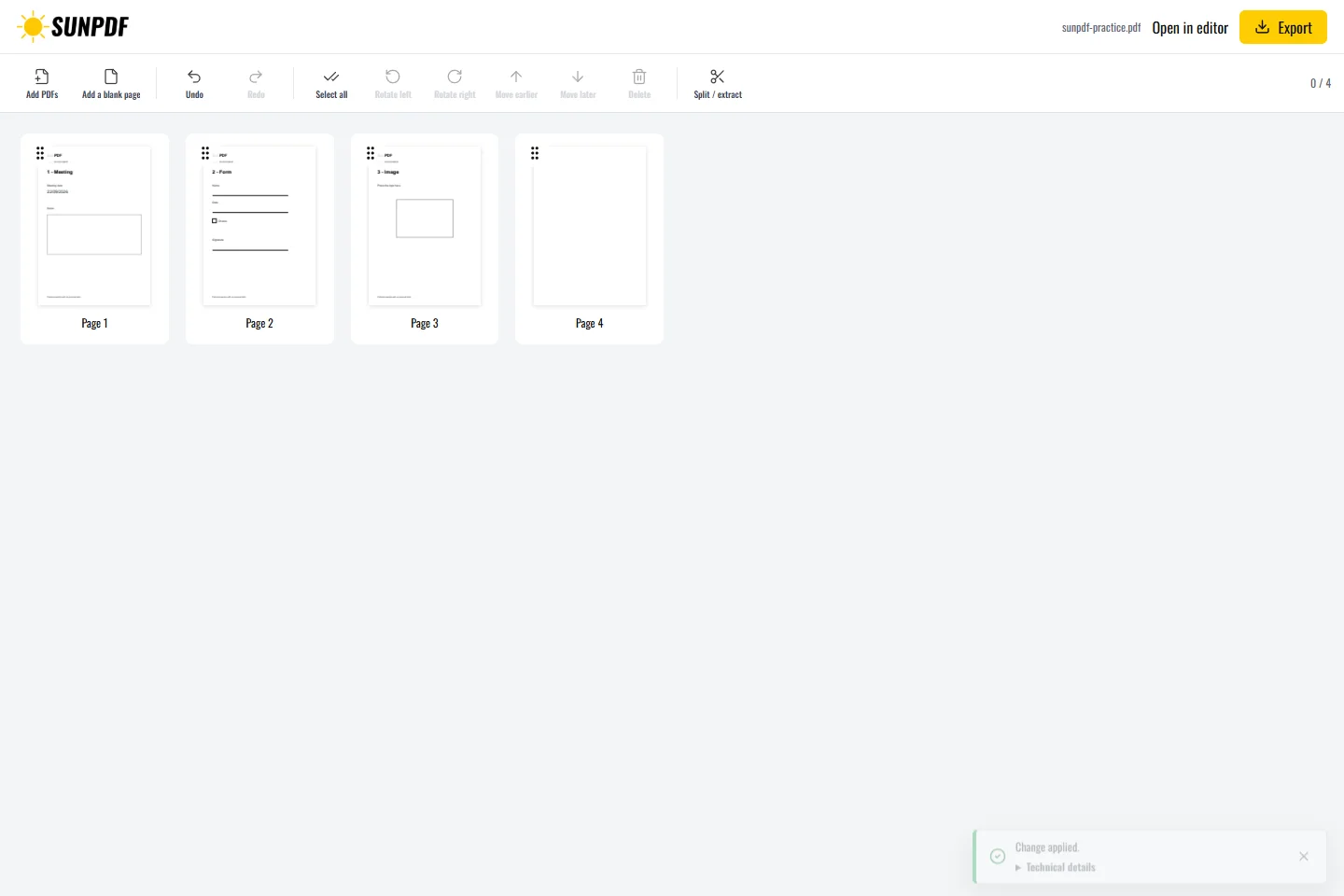This screenshot has width=1344, height=896.
Task: Dismiss the Change applied notification
Action: point(1304,857)
